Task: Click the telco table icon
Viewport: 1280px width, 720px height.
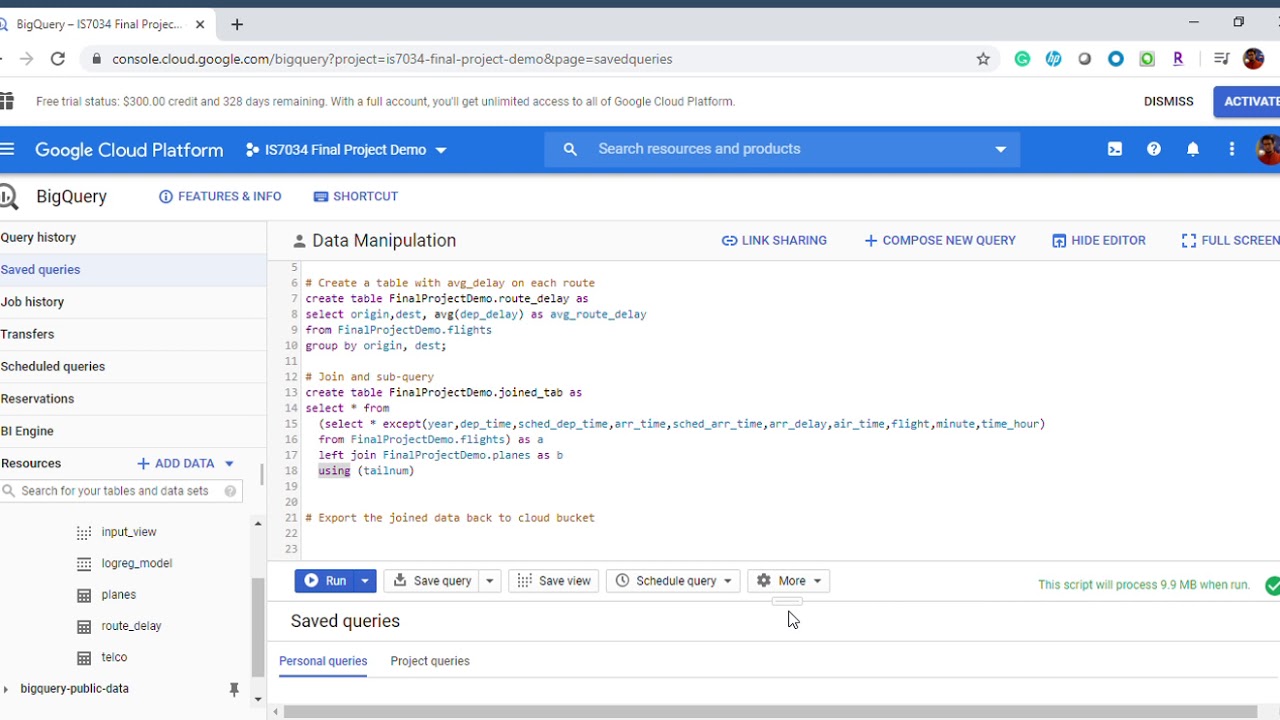Action: coord(84,658)
